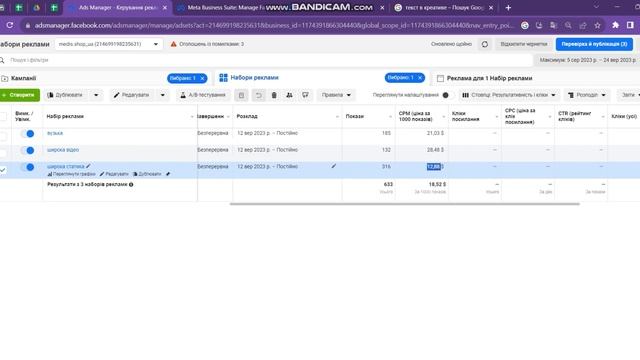Screen dimensions: 640x360
Task: Reload the page with the browser refresh icon
Action: (9, 25)
